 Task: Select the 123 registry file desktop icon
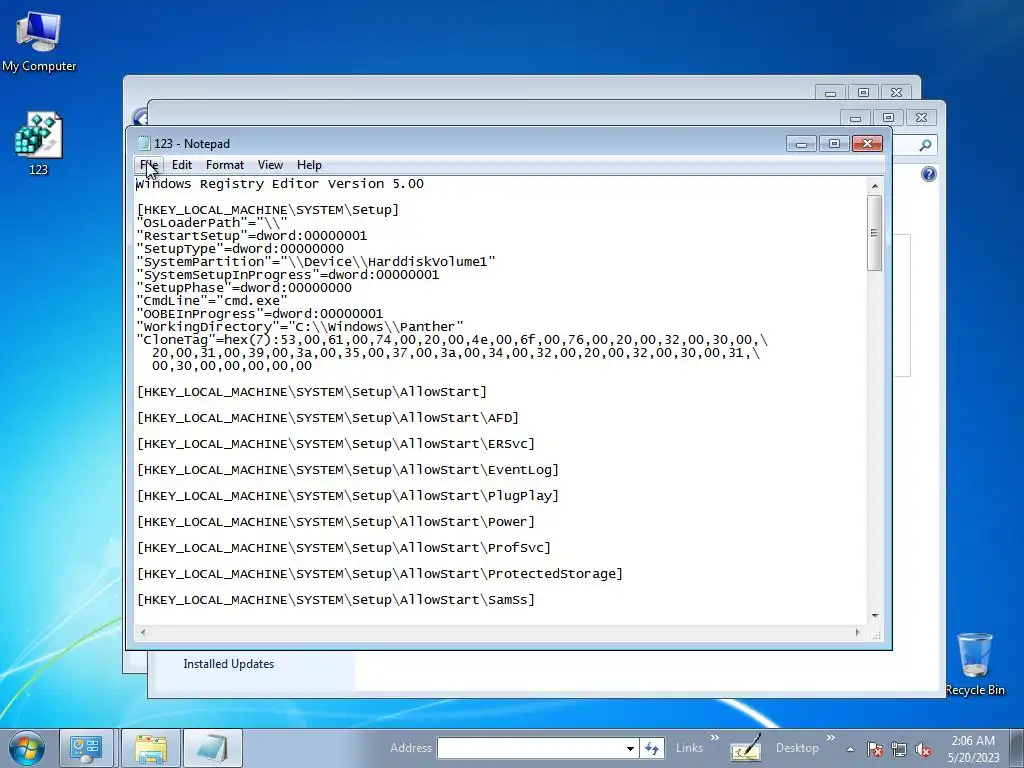coord(39,144)
